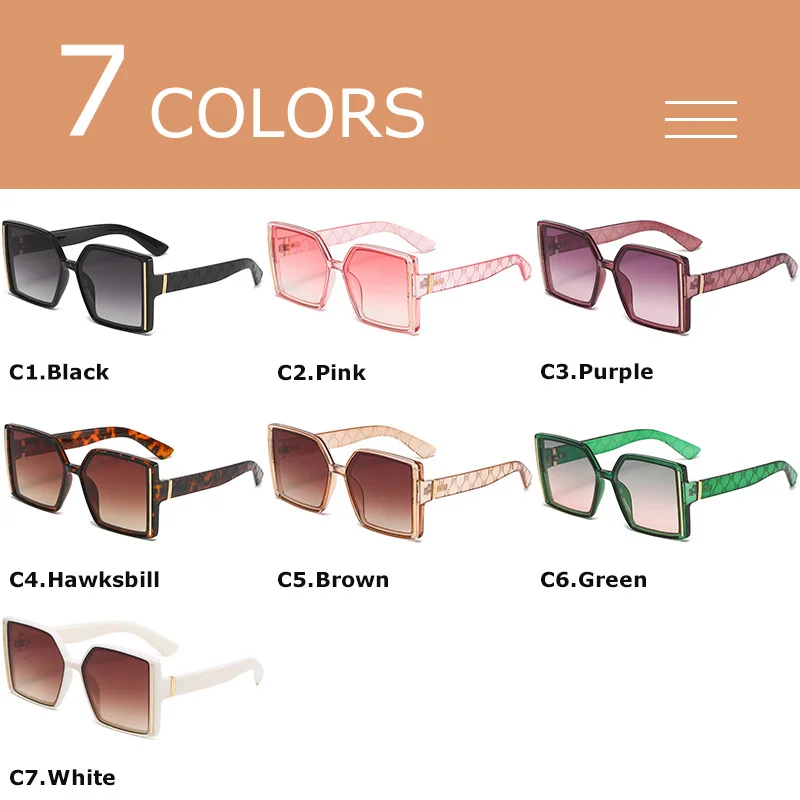Click the large number 7 heading

click(x=93, y=89)
